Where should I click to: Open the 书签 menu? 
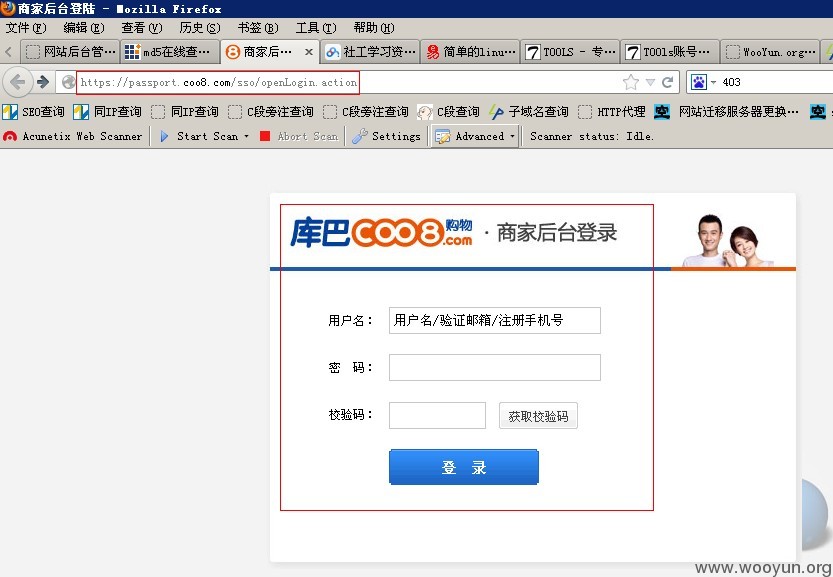tap(258, 28)
